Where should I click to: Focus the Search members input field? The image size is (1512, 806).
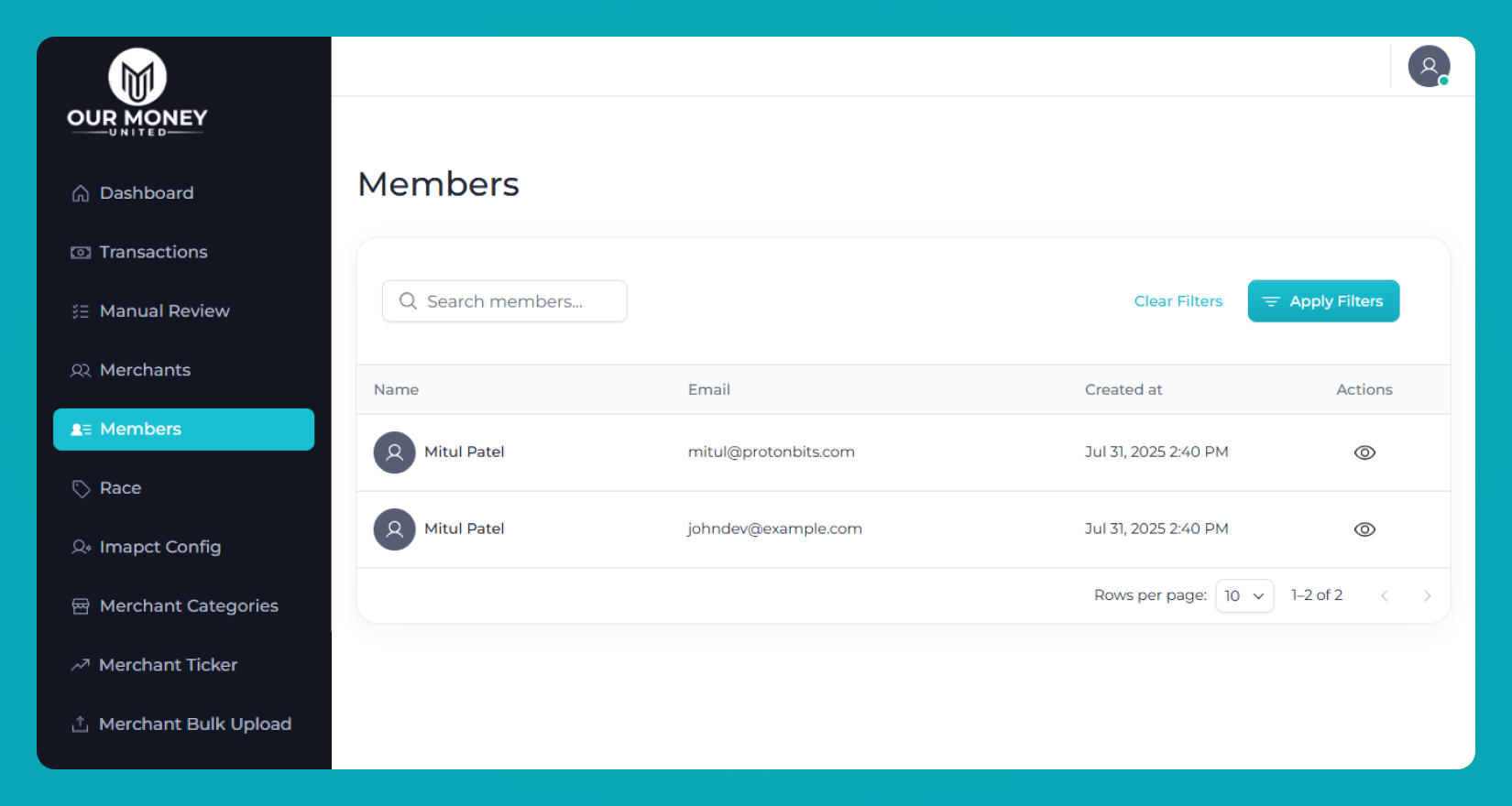(513, 301)
